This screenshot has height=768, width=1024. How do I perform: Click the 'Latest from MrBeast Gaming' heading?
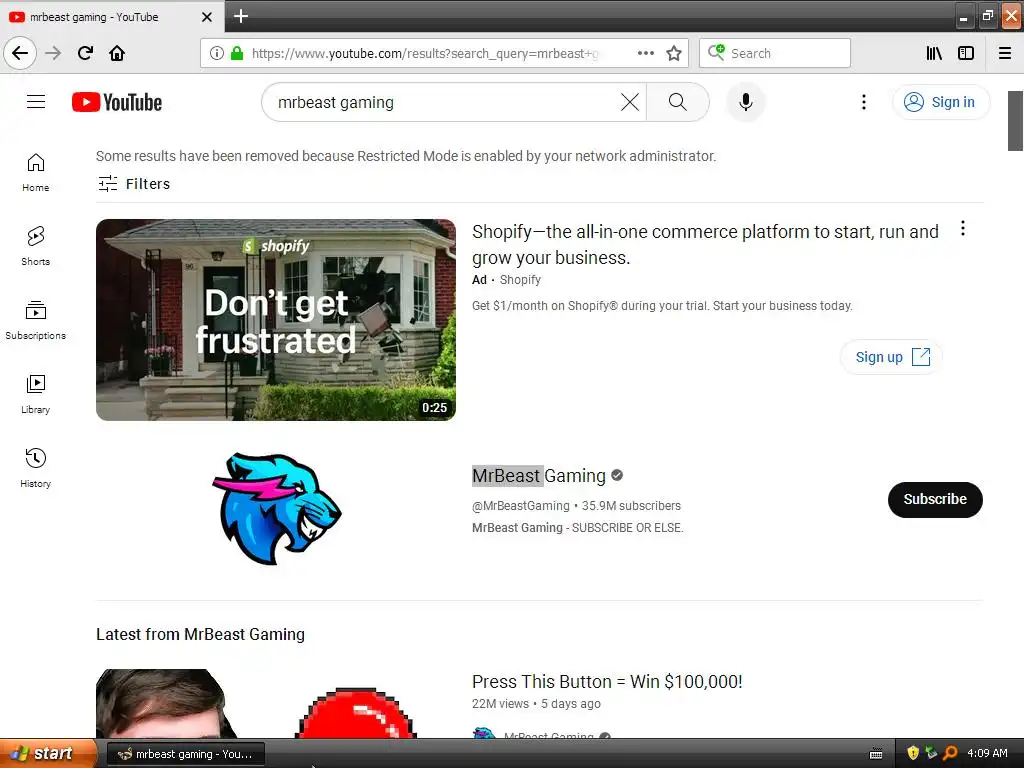coord(200,634)
